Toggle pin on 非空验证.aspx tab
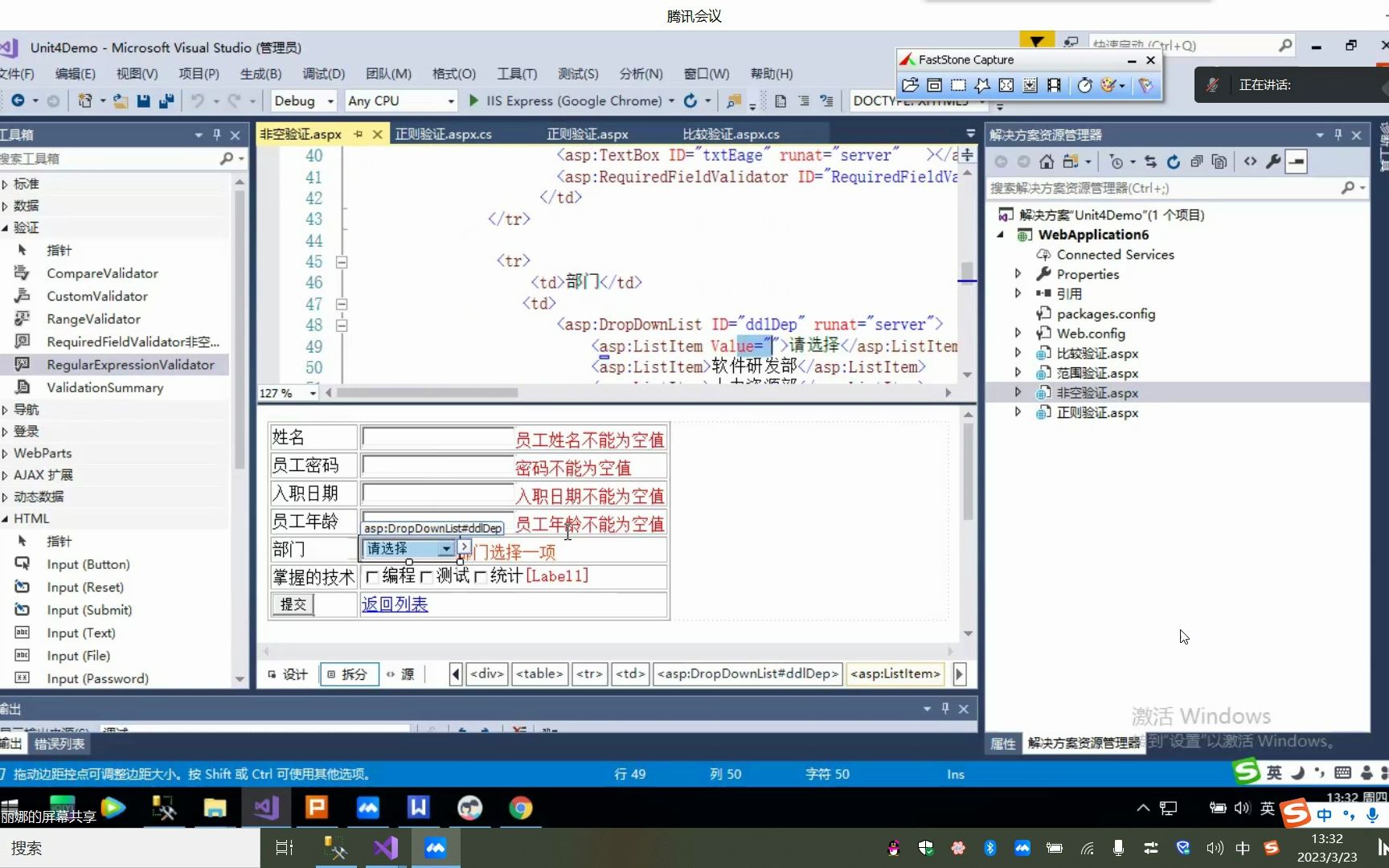1389x868 pixels. tap(359, 134)
